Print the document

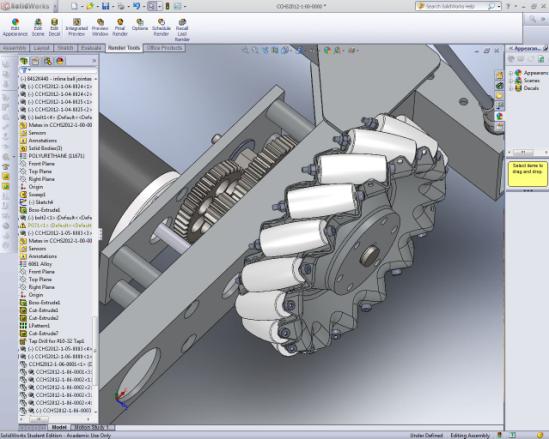(121, 6)
